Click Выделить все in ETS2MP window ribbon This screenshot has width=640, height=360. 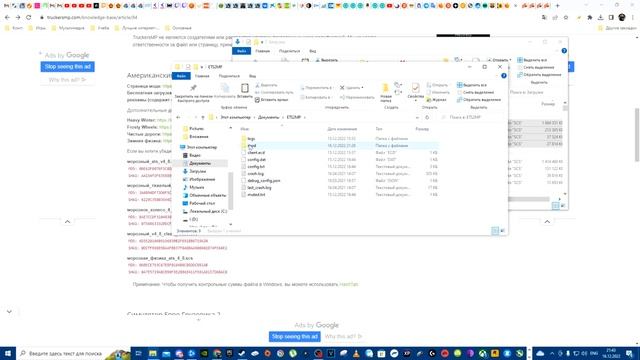472,85
